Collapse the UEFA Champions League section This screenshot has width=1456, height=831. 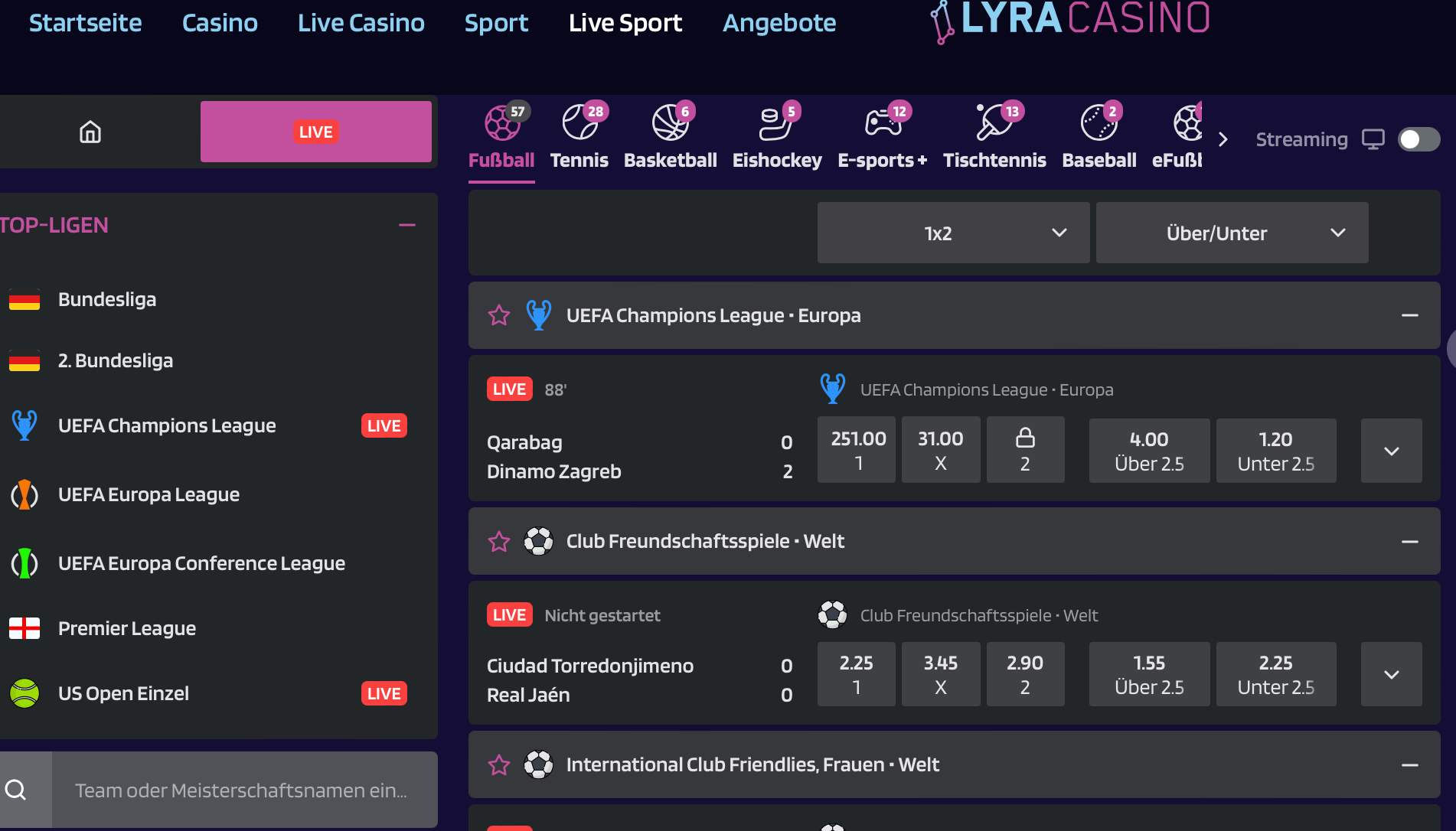point(1410,315)
